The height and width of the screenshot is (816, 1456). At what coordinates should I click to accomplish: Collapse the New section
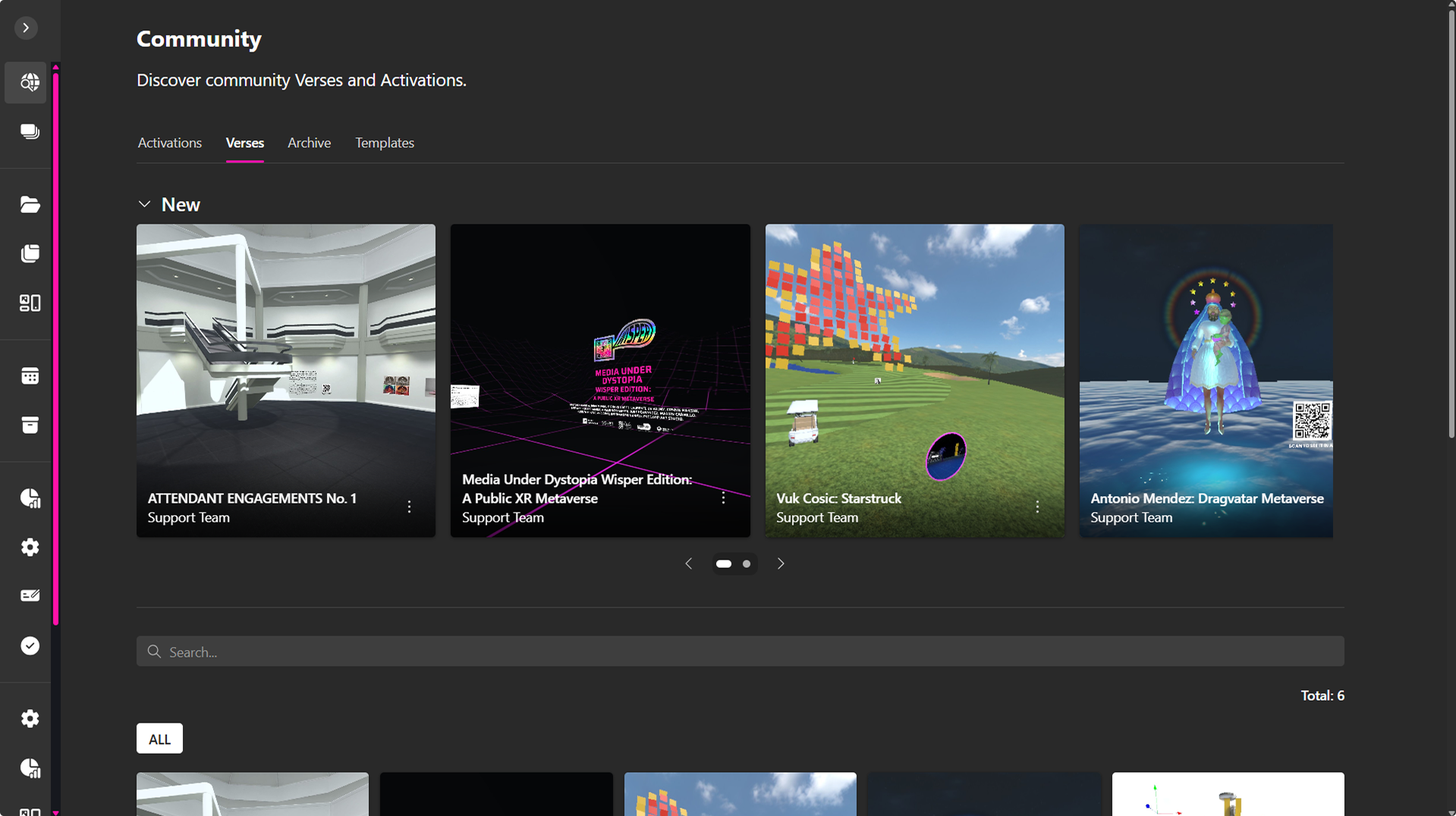click(144, 204)
